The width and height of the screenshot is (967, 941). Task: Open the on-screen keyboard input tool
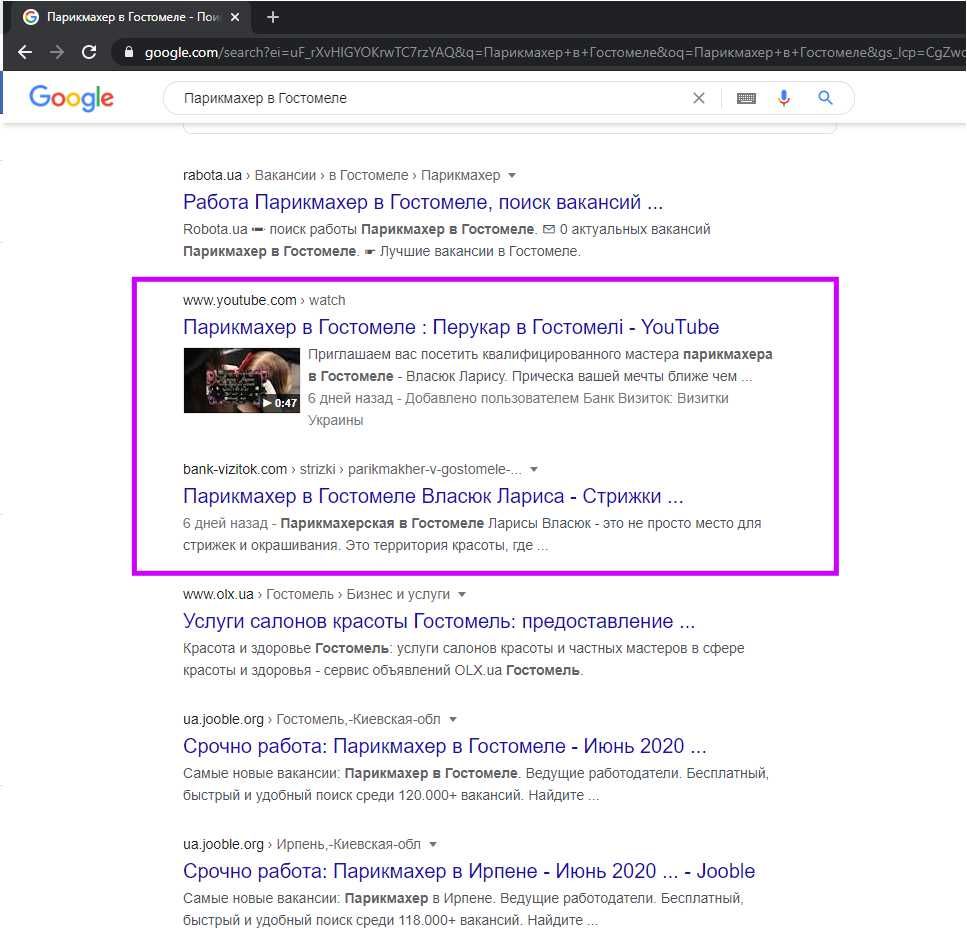pyautogui.click(x=746, y=98)
